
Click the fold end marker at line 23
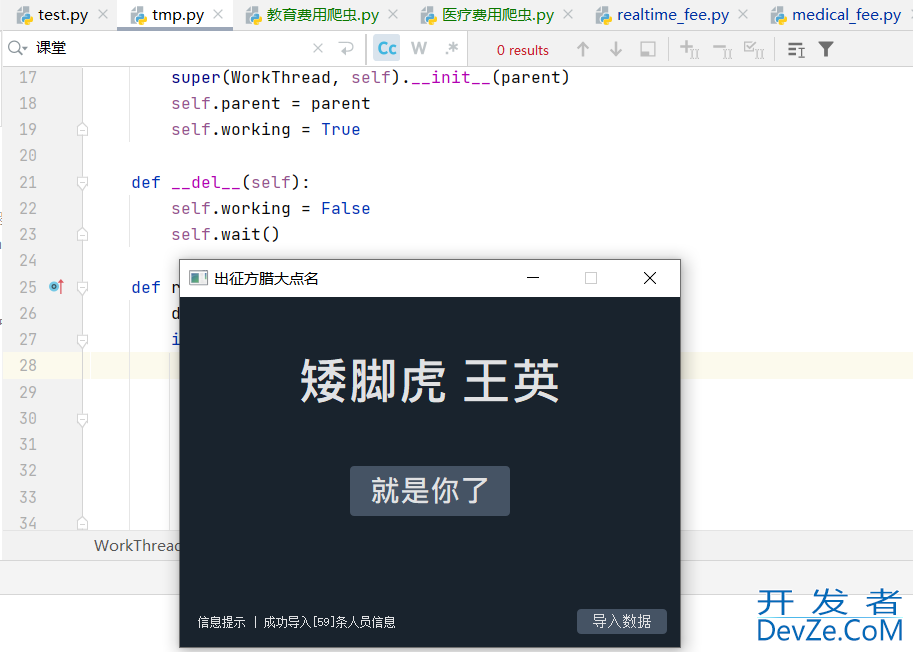[83, 234]
